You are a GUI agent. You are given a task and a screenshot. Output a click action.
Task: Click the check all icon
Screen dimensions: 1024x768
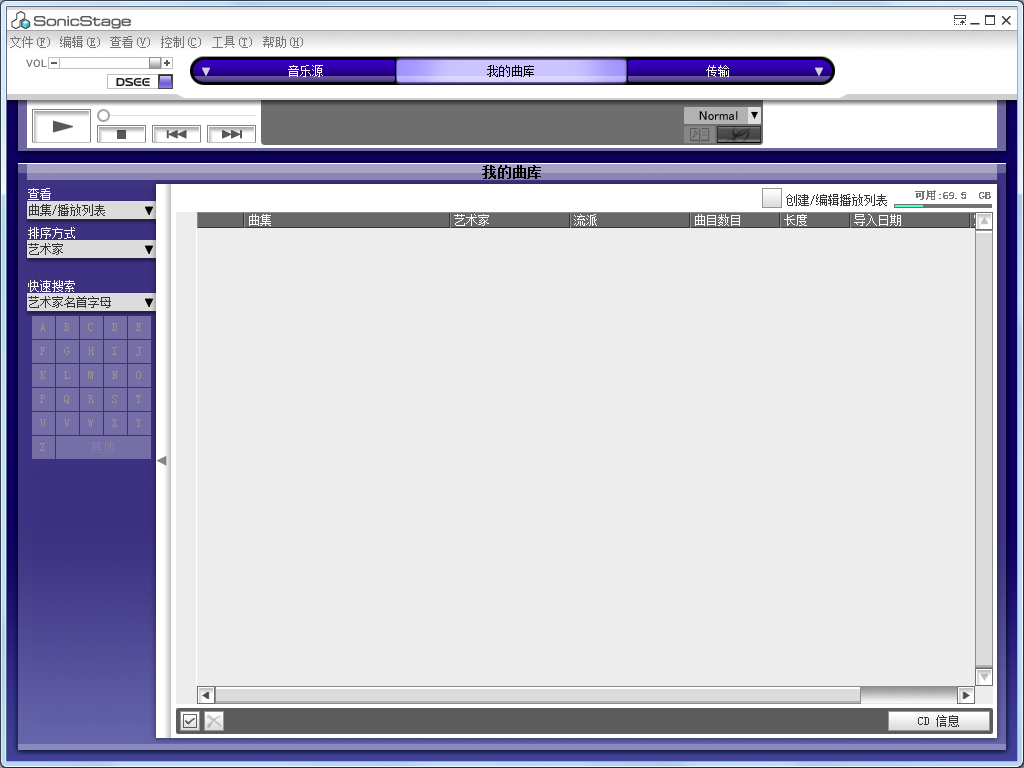[190, 721]
